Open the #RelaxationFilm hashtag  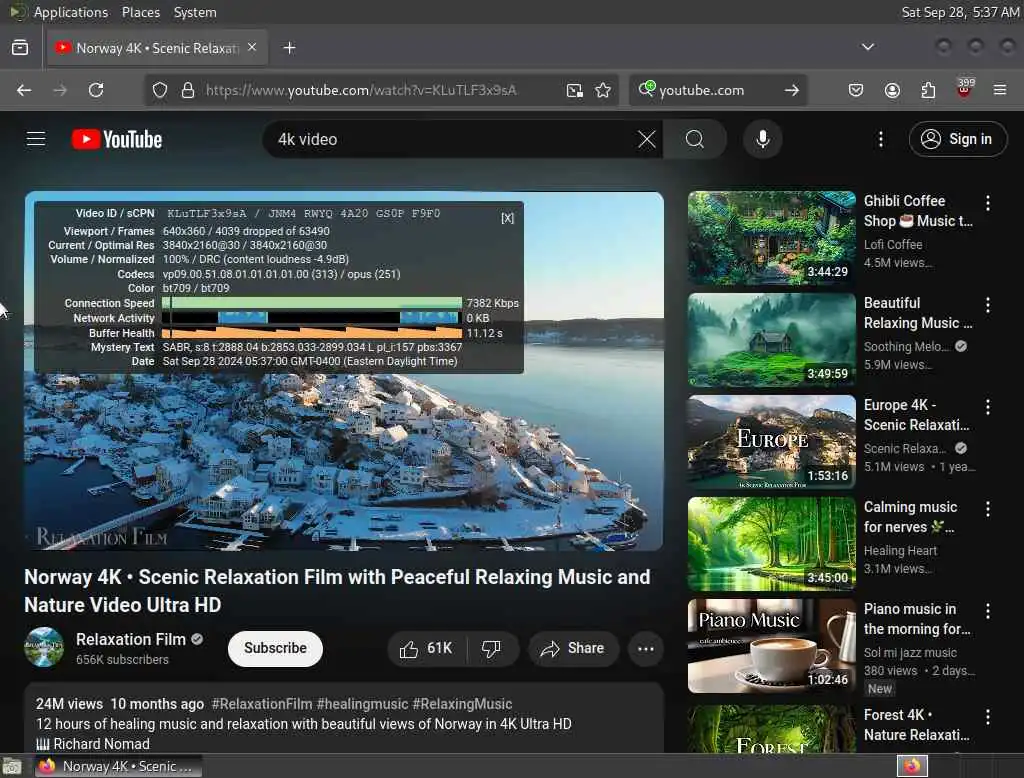click(x=262, y=704)
